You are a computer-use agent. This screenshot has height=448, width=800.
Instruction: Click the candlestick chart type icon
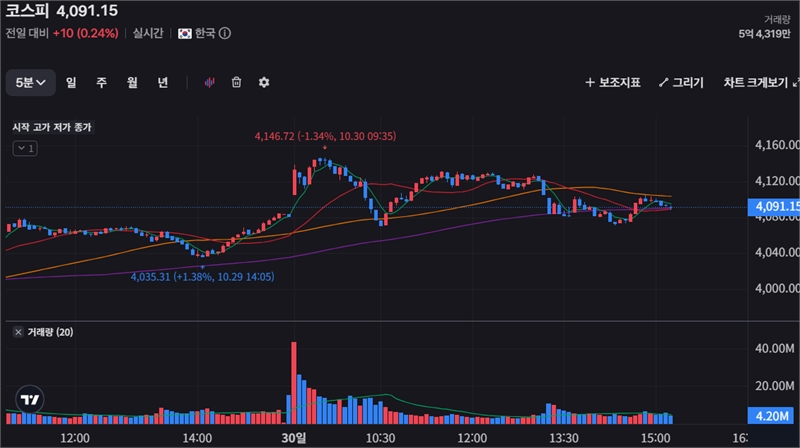[210, 83]
